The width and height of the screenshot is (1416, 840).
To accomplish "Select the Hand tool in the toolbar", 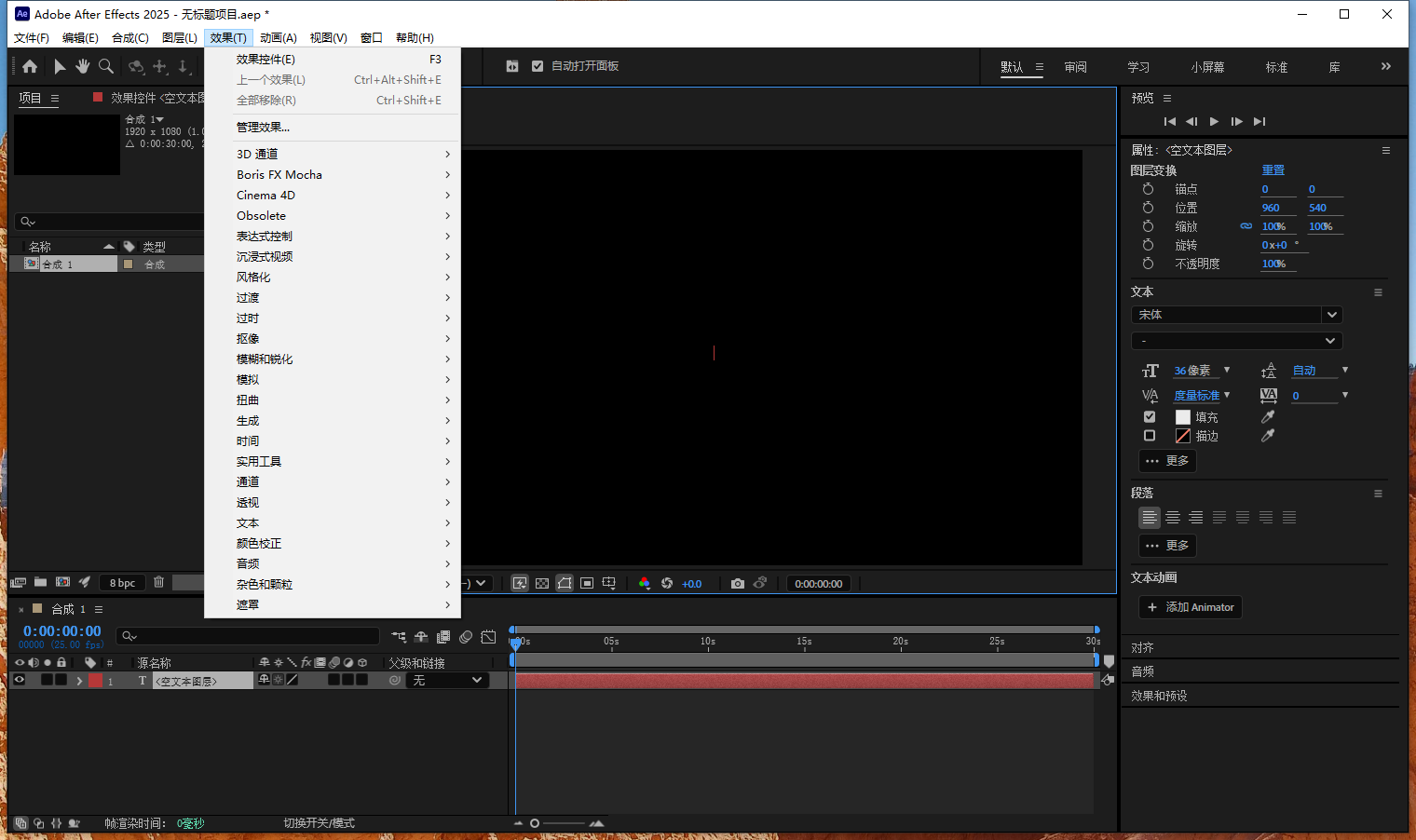I will tap(82, 66).
